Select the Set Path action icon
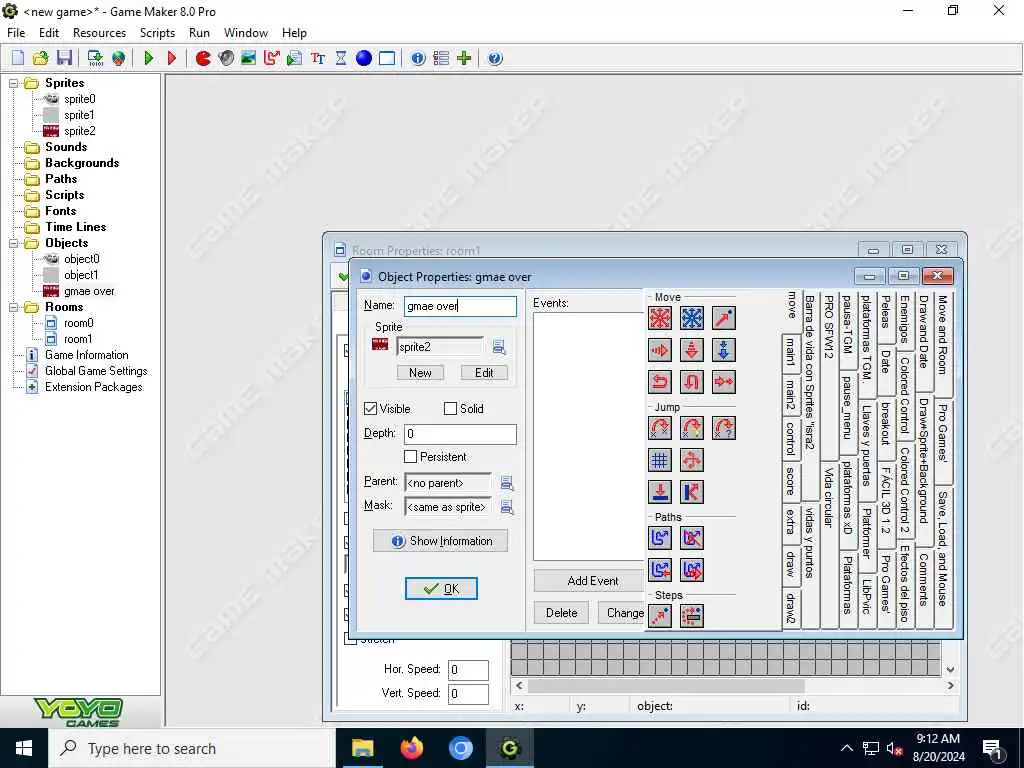The image size is (1024, 768). [x=660, y=537]
